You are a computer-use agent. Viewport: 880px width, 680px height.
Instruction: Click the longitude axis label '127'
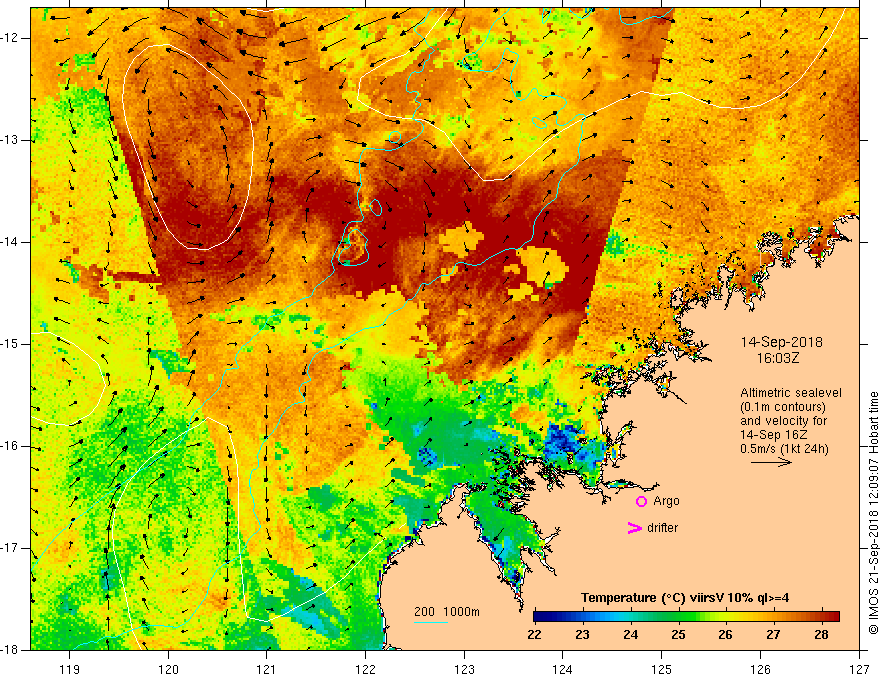point(859,669)
